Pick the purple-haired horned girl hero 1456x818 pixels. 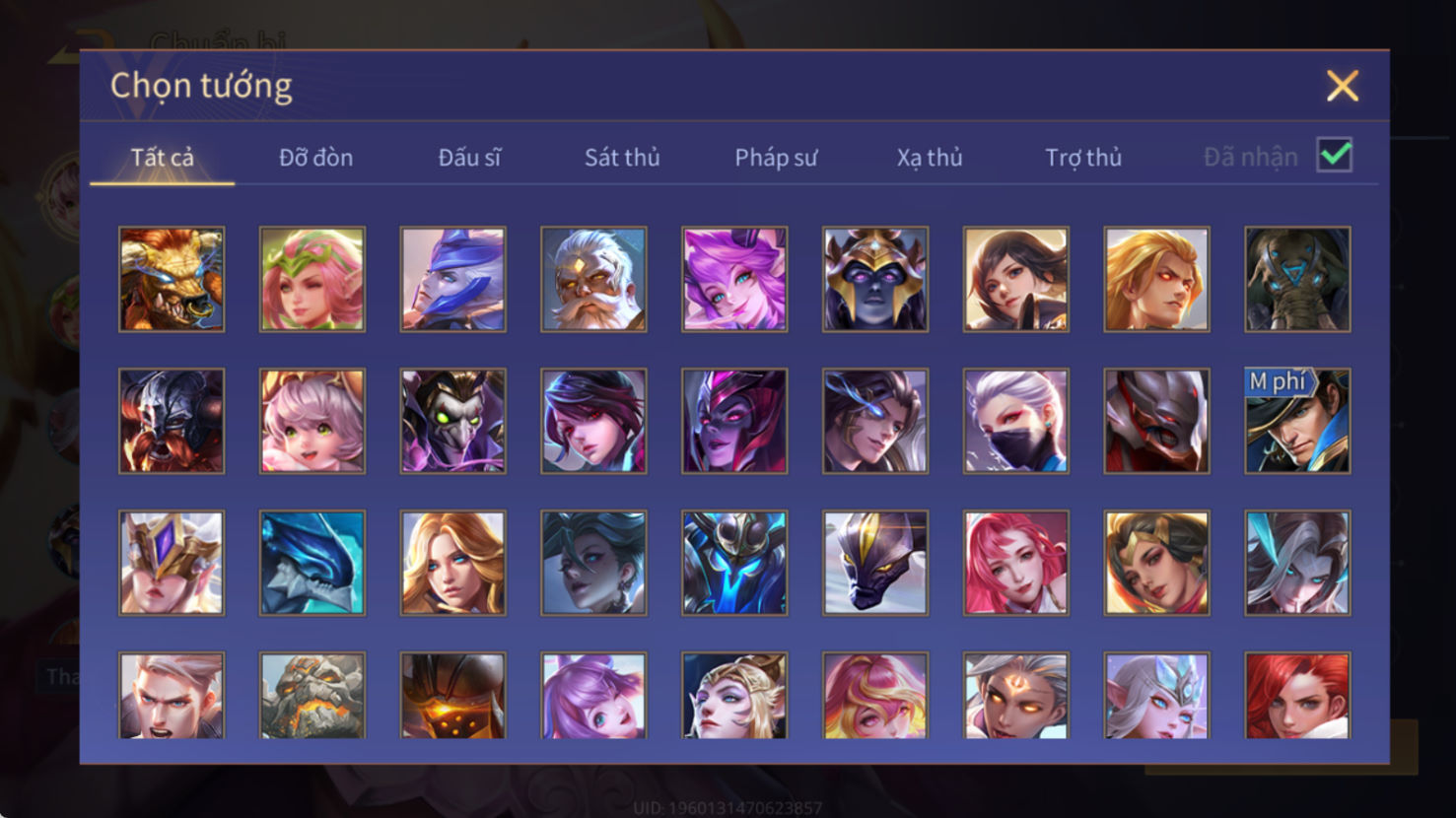point(734,279)
